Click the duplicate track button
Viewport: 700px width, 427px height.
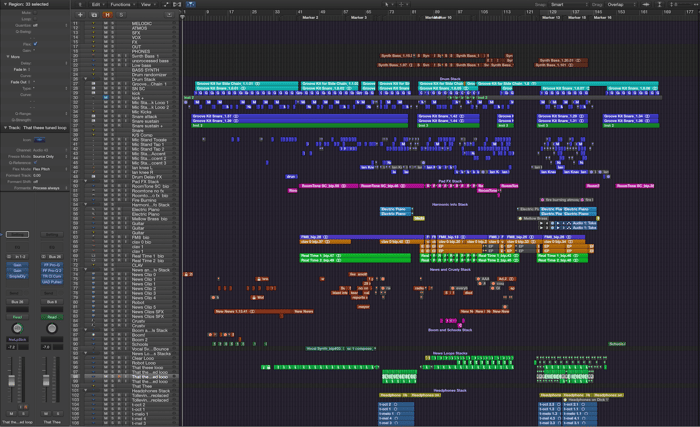point(94,15)
